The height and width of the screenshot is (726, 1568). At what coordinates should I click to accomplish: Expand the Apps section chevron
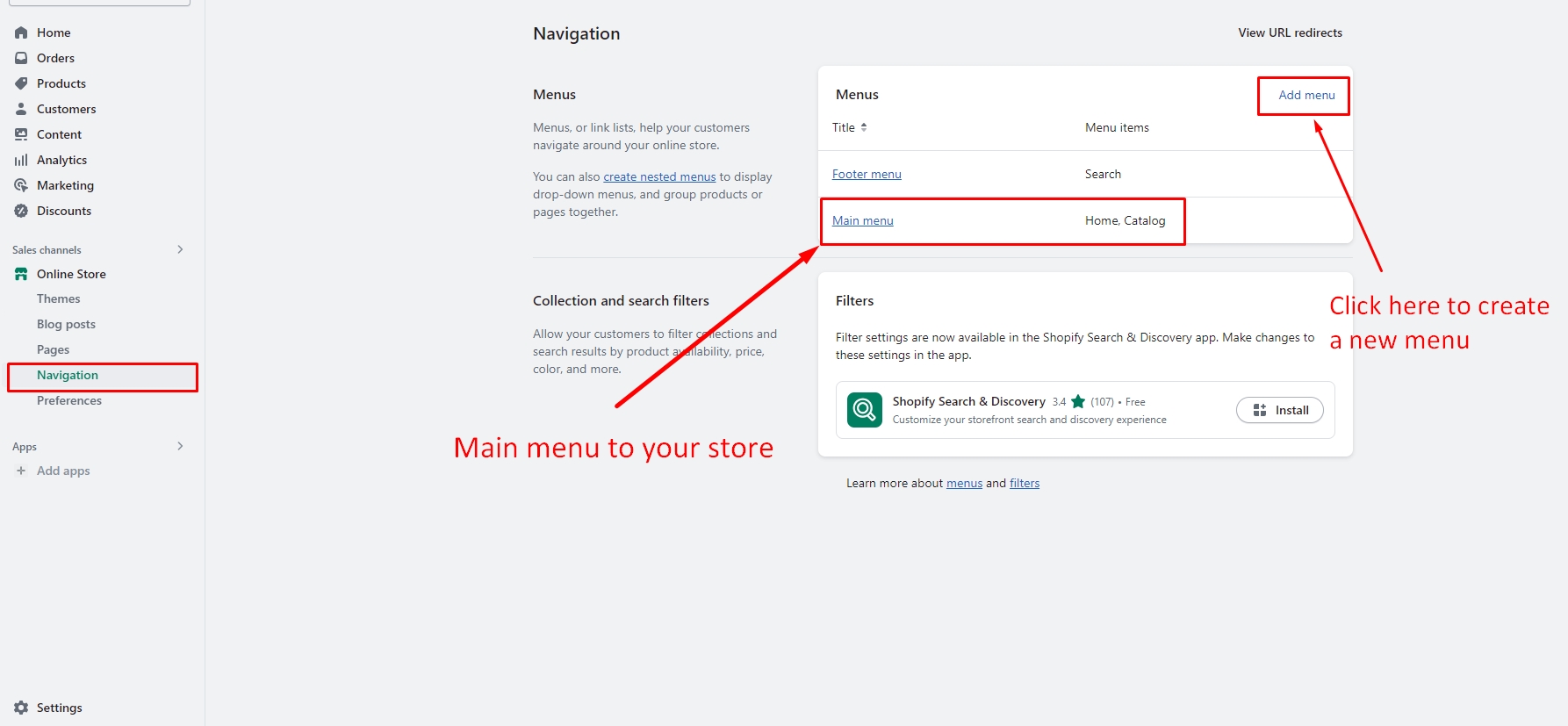tap(180, 446)
